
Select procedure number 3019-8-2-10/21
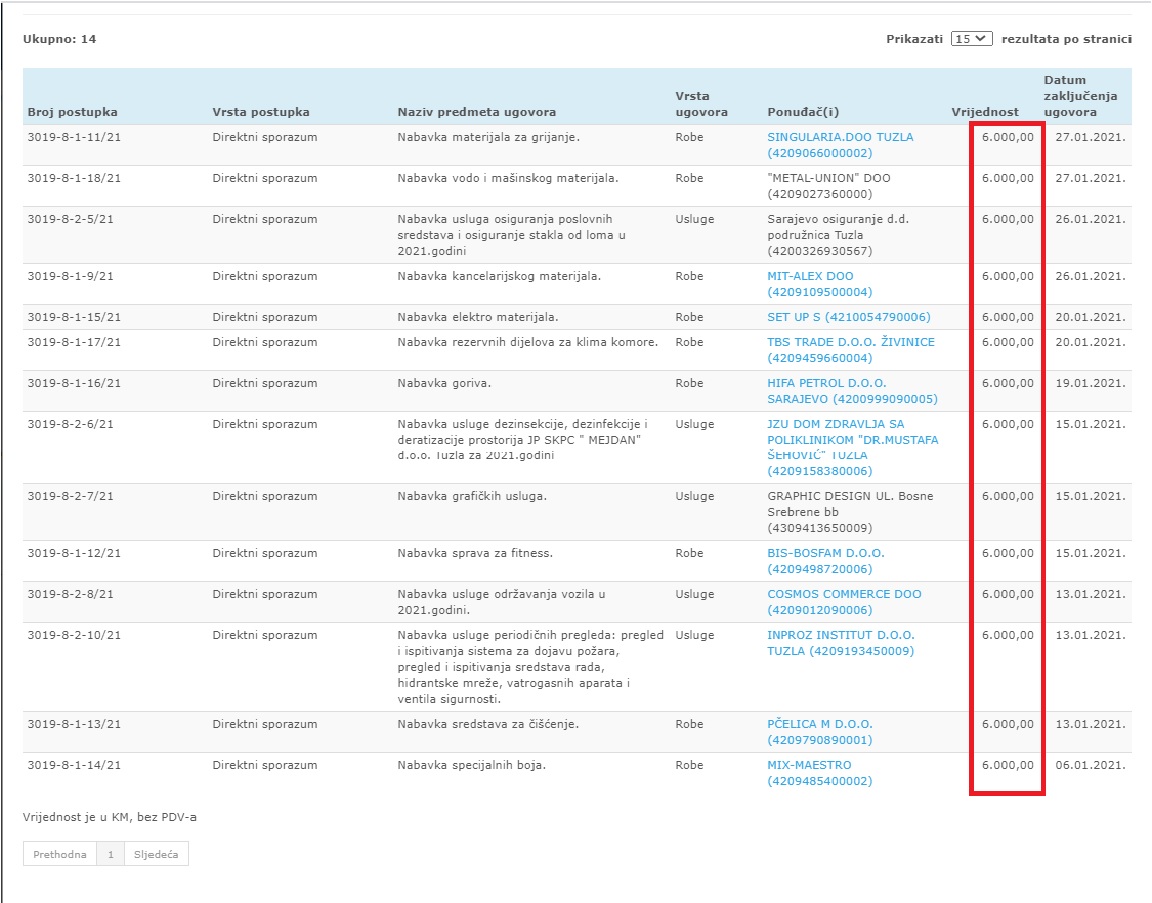point(74,635)
